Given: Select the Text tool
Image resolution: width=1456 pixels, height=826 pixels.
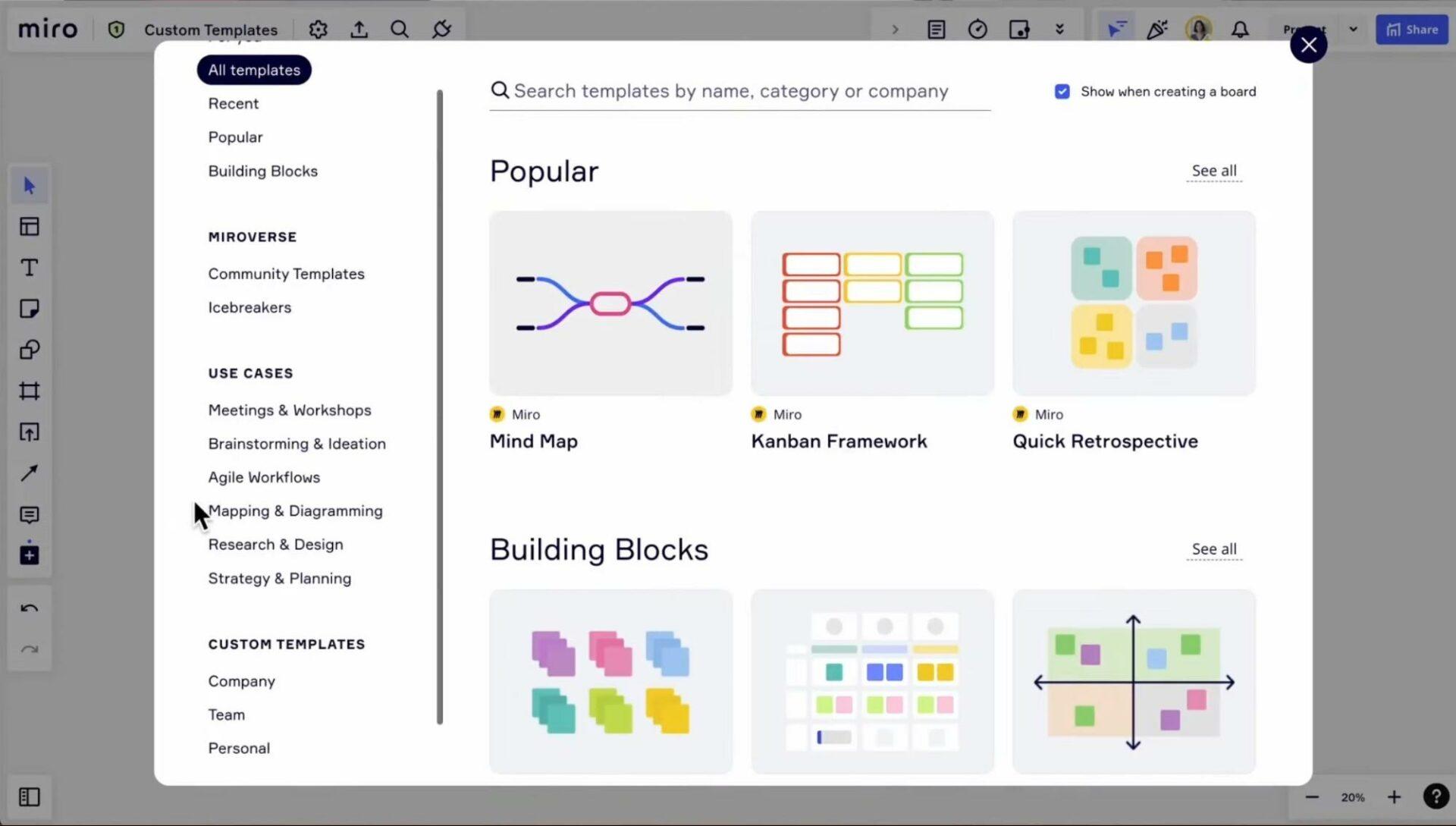Looking at the screenshot, I should [x=29, y=268].
